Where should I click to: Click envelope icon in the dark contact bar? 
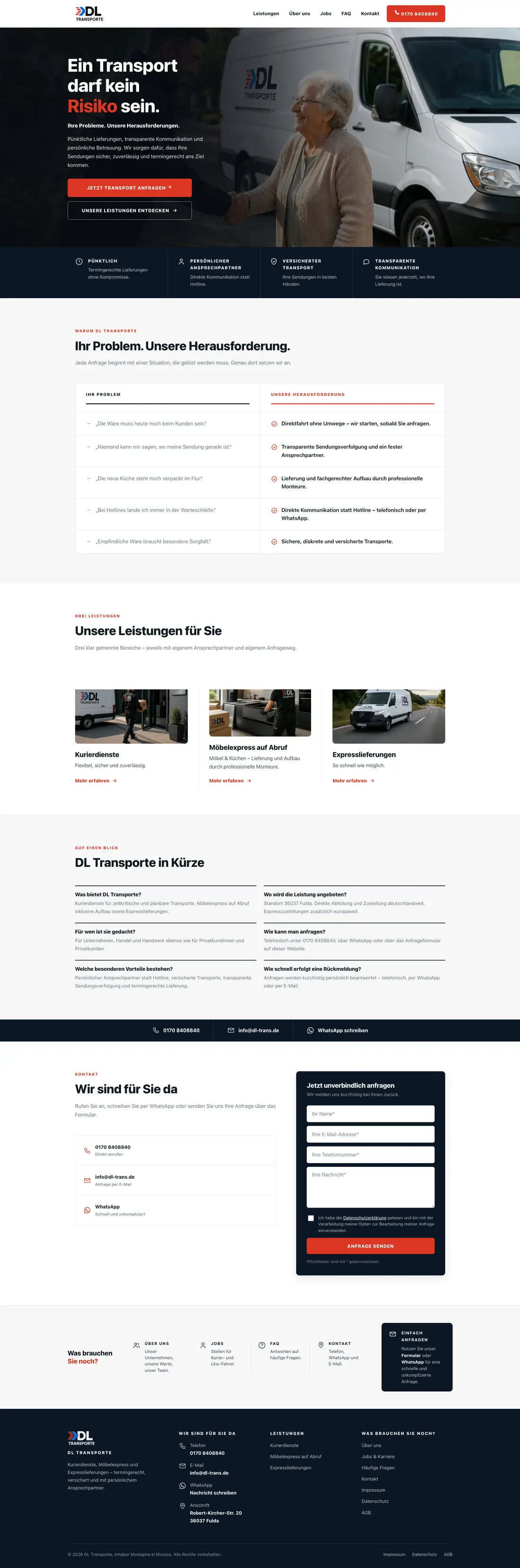pos(231,1030)
